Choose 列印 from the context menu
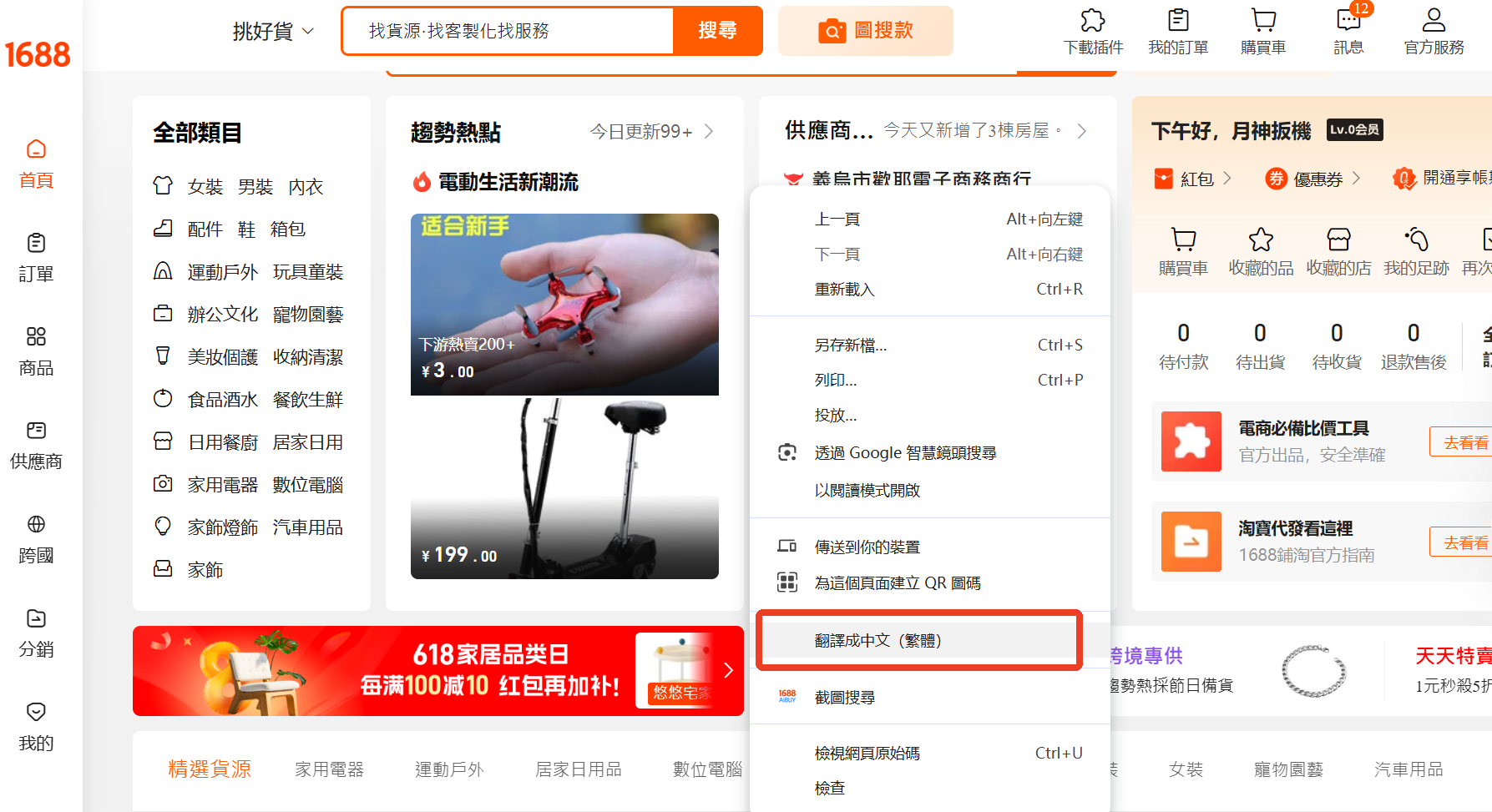The image size is (1492, 812). coord(930,381)
